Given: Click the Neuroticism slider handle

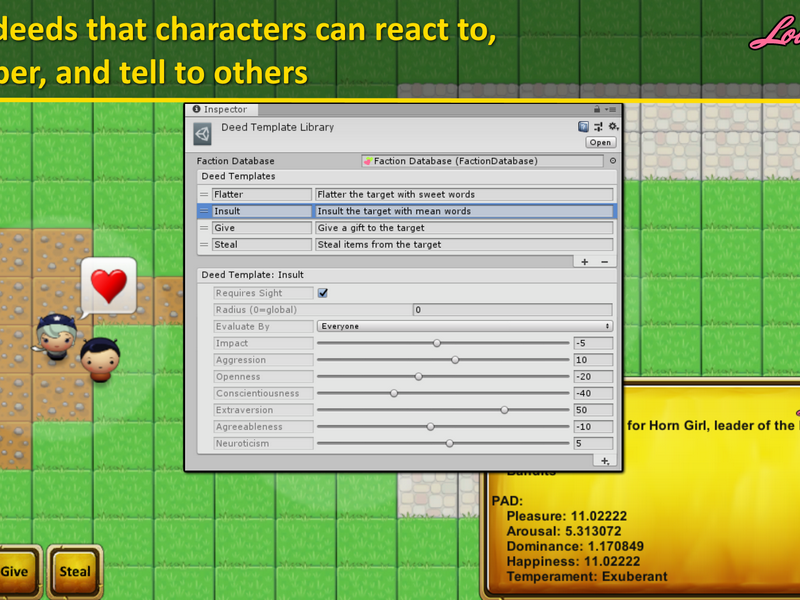Looking at the screenshot, I should pyautogui.click(x=449, y=443).
